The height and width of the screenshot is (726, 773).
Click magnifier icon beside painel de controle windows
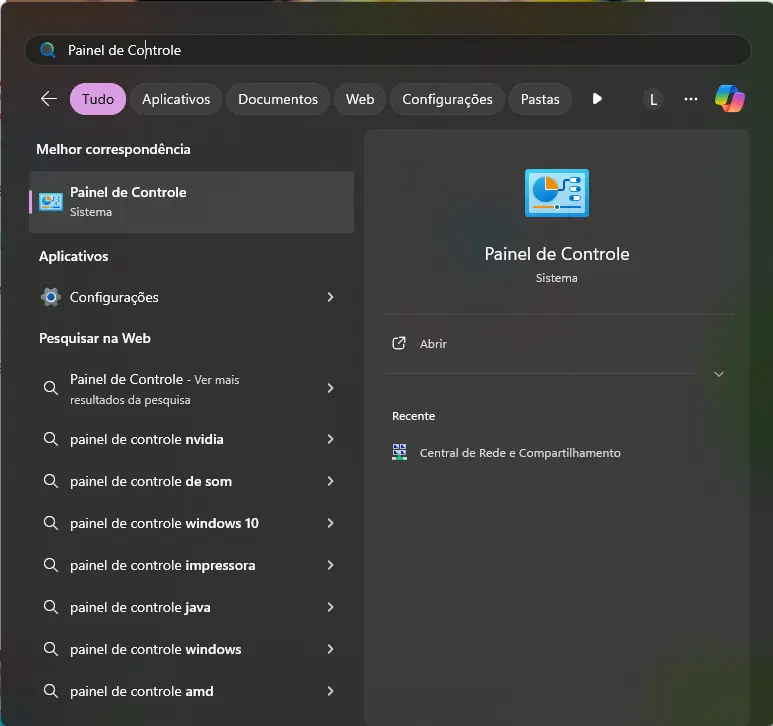point(51,649)
